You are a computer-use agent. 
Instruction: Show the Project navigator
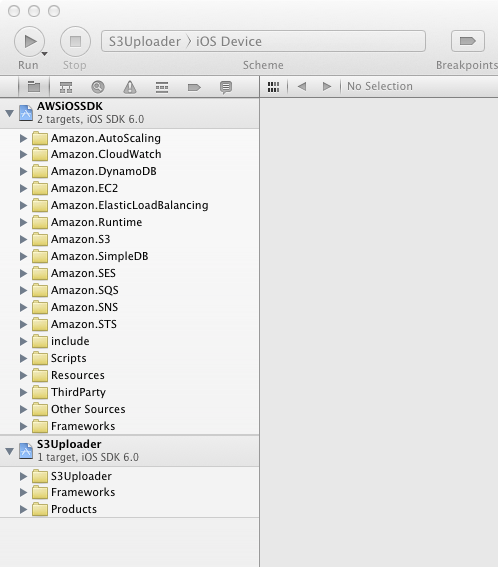click(x=34, y=87)
